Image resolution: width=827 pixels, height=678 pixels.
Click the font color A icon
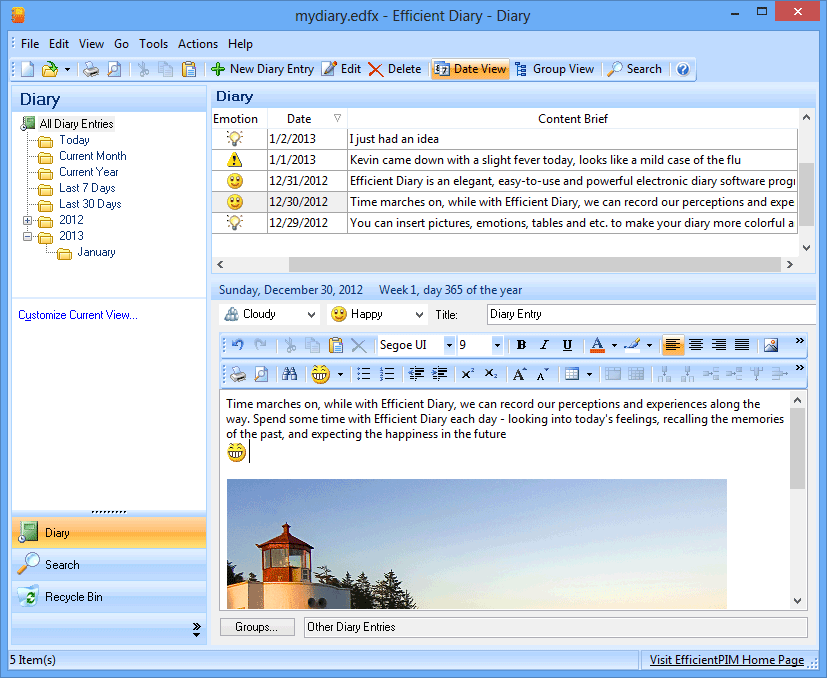597,345
